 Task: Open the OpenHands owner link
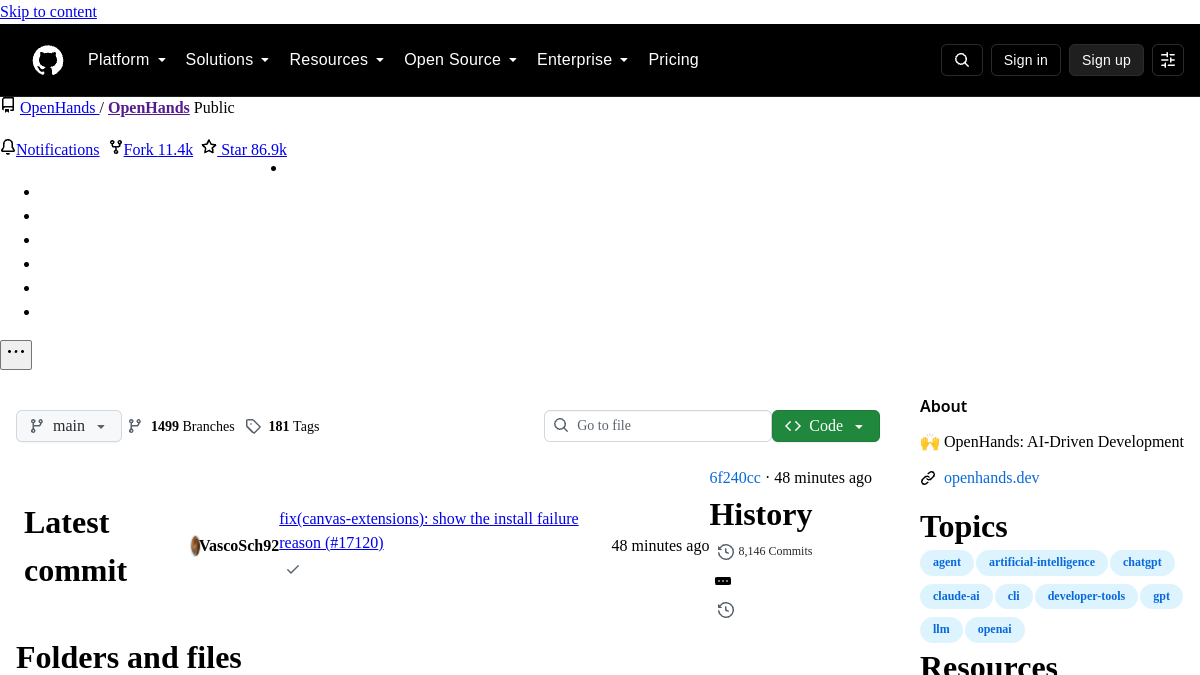(x=58, y=107)
